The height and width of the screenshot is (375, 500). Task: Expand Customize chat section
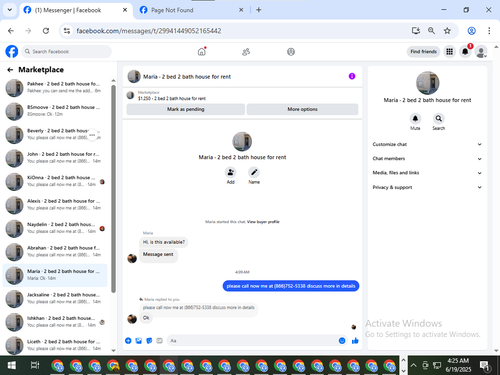(x=427, y=144)
